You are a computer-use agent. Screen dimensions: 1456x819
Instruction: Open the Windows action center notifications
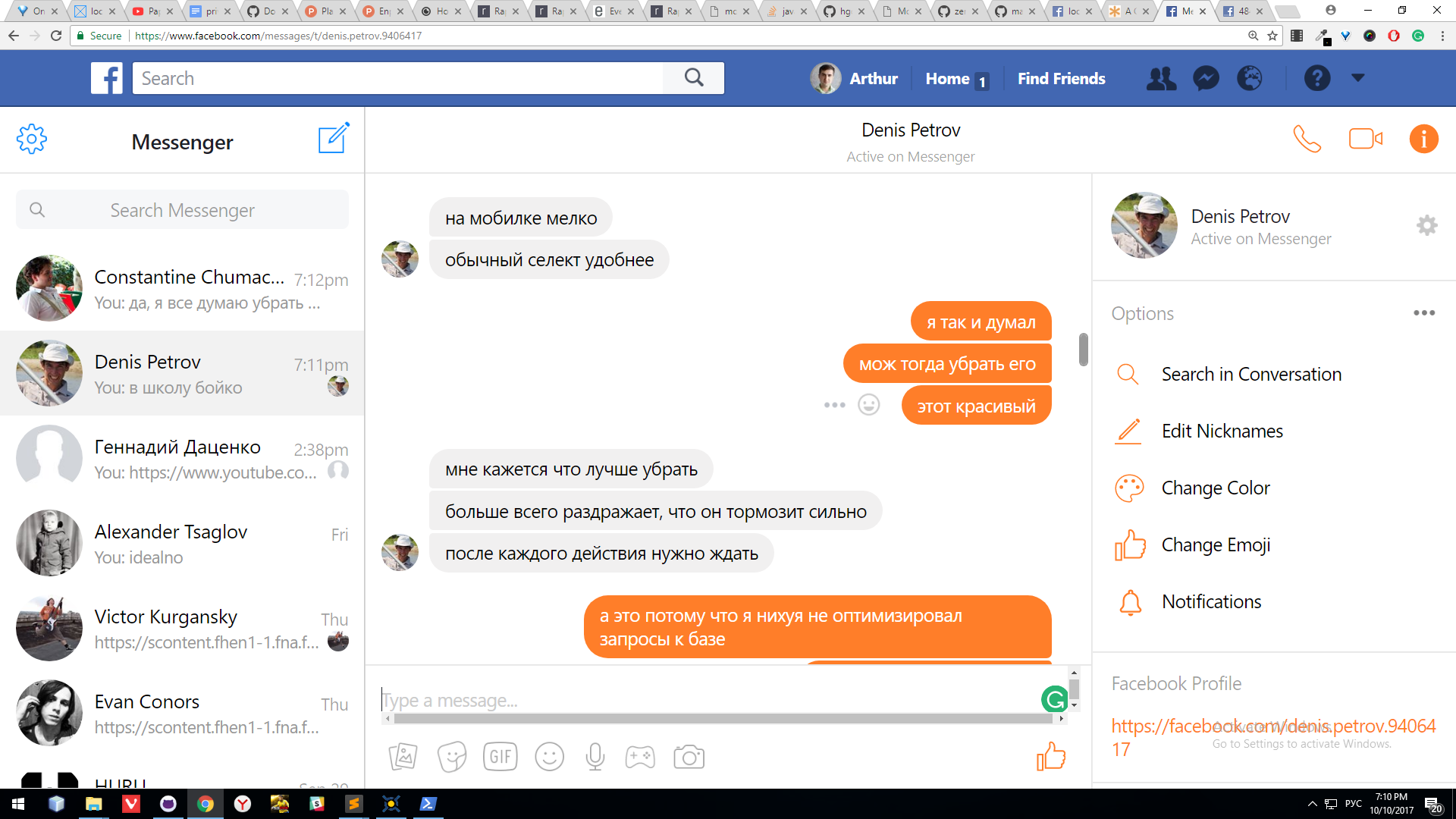(1432, 804)
